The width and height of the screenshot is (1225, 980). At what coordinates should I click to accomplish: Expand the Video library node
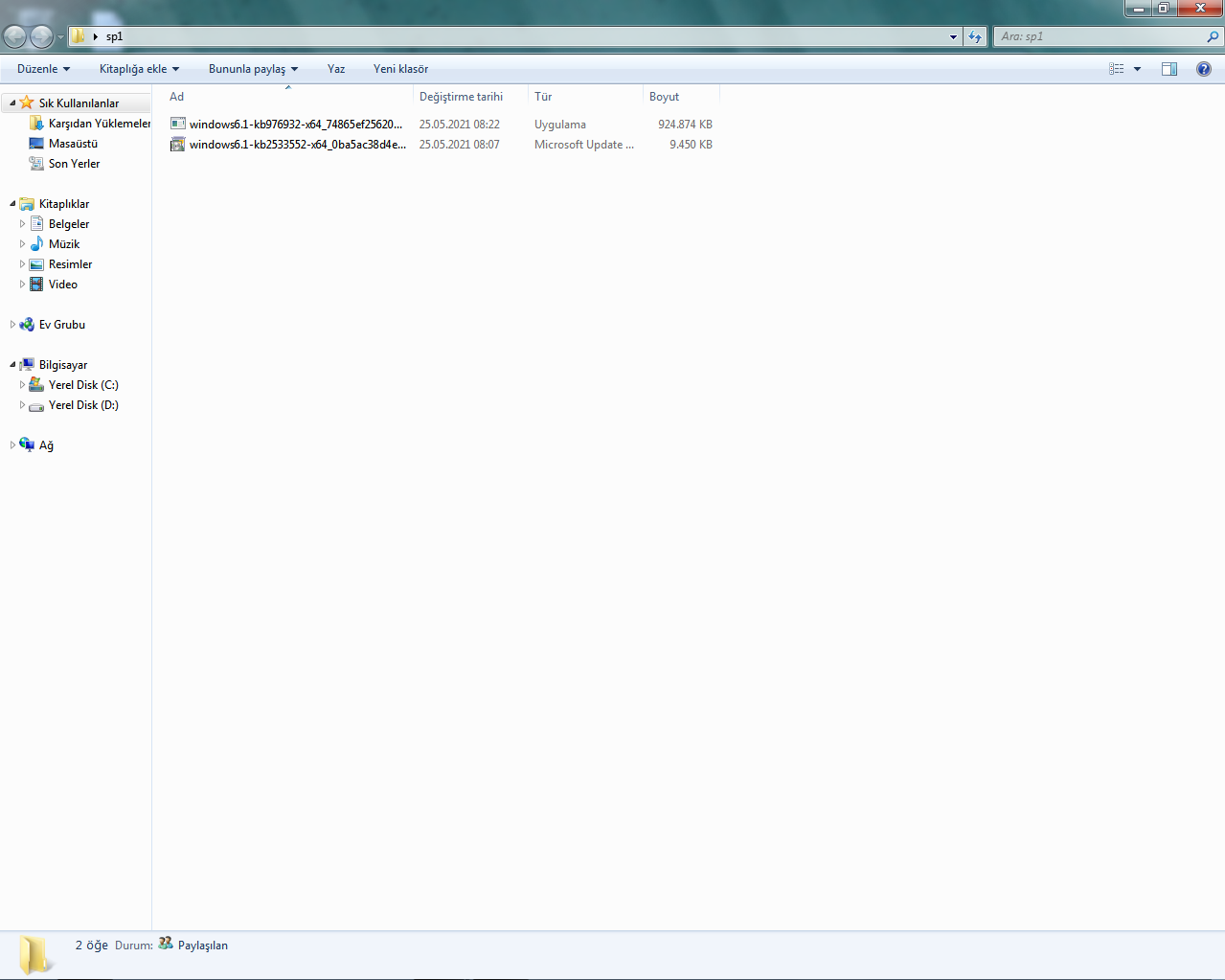click(22, 285)
